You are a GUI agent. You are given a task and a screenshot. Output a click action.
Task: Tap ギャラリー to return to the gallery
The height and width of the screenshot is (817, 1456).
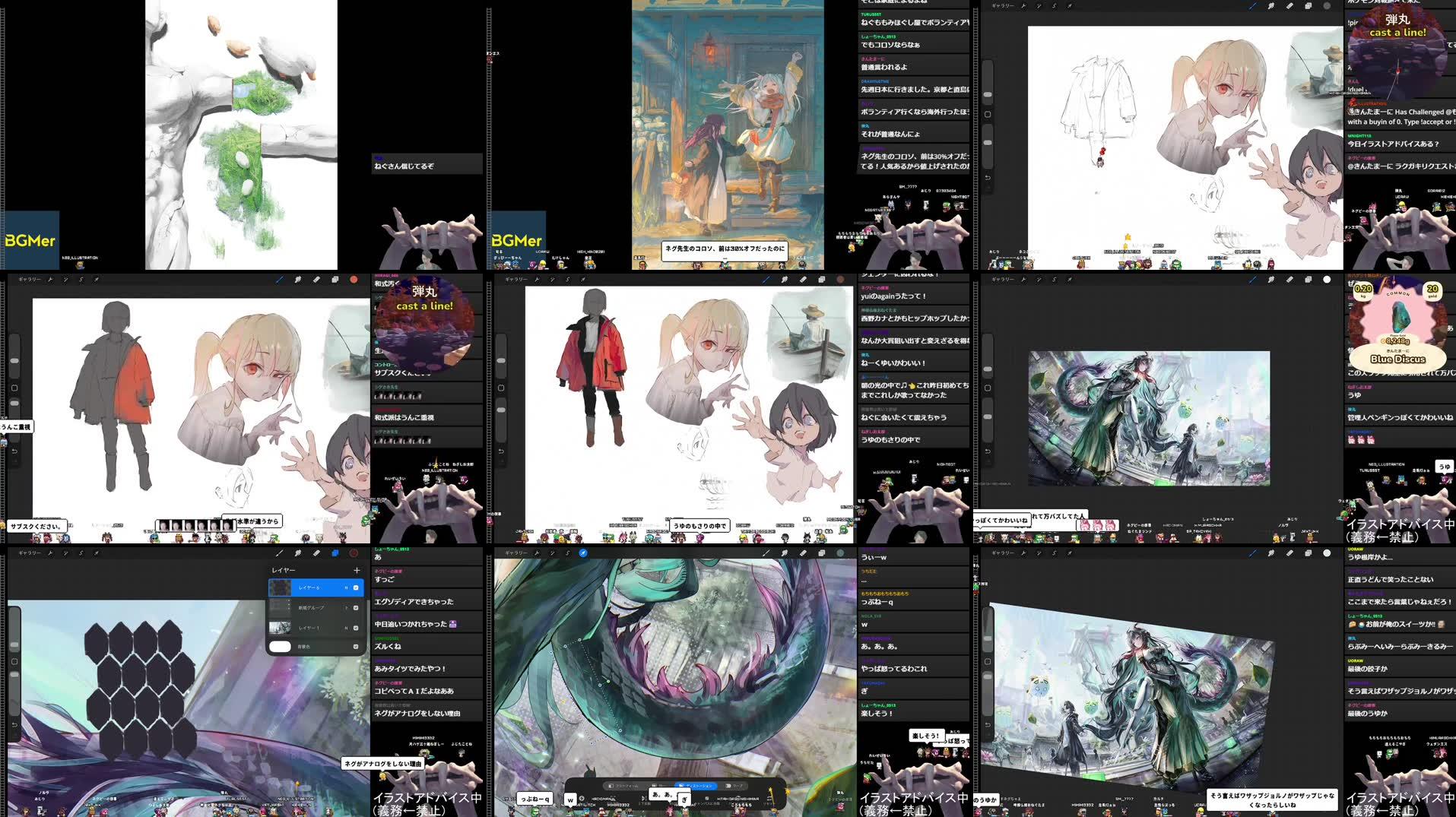tap(29, 553)
